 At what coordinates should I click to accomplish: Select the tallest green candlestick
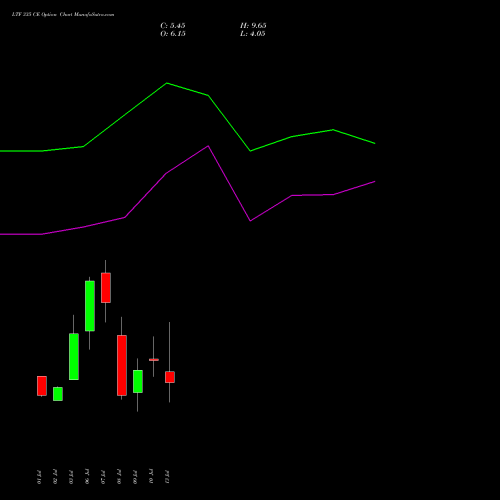(90, 306)
